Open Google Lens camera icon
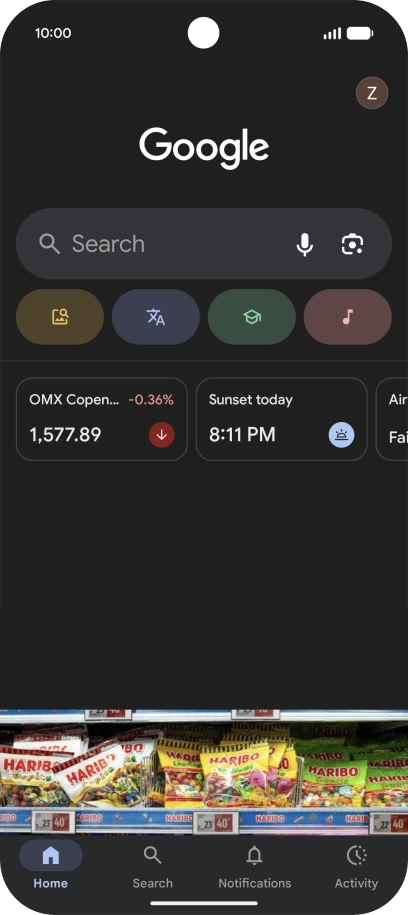This screenshot has width=408, height=915. (x=353, y=244)
